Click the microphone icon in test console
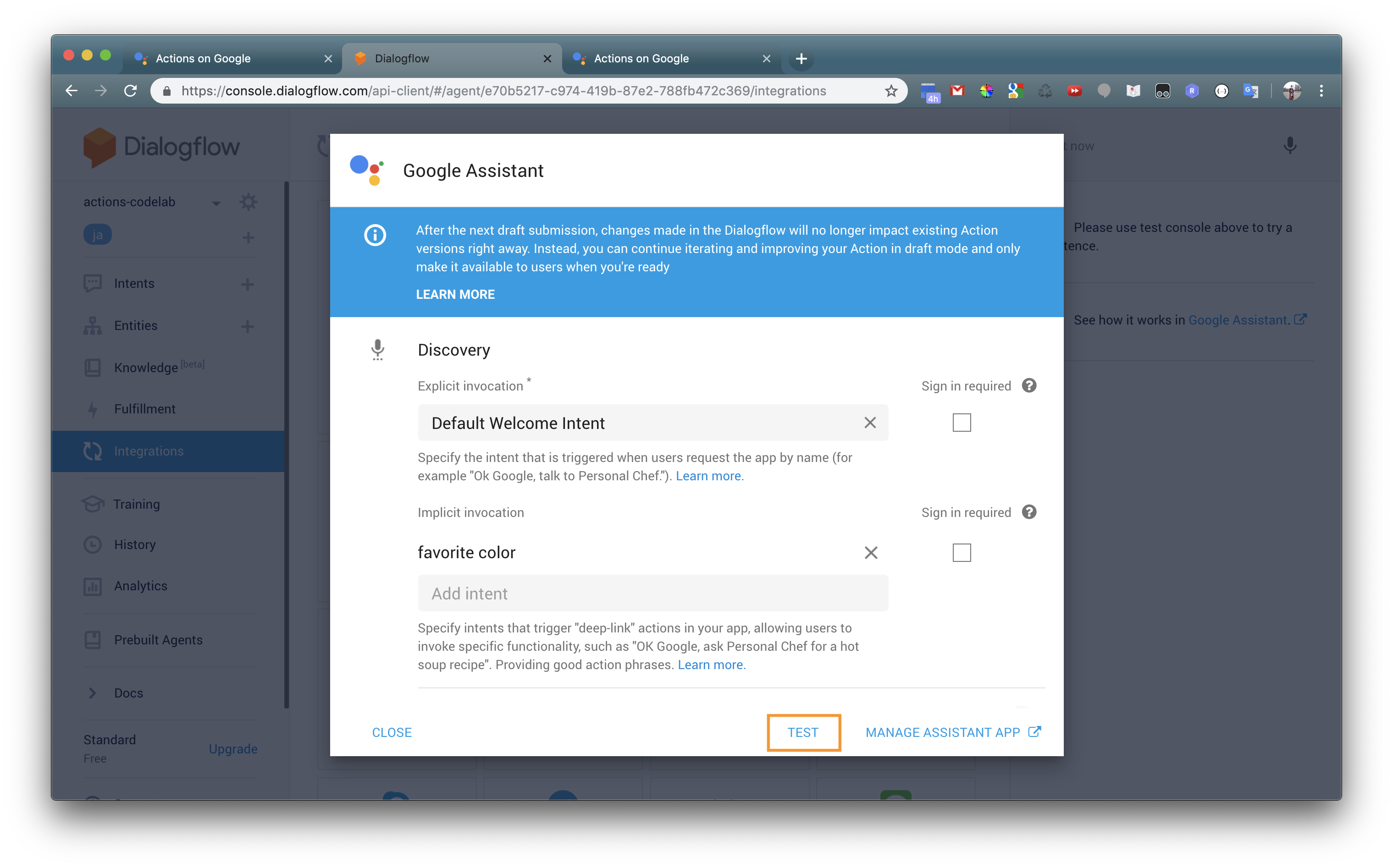The image size is (1393, 868). [x=1290, y=146]
